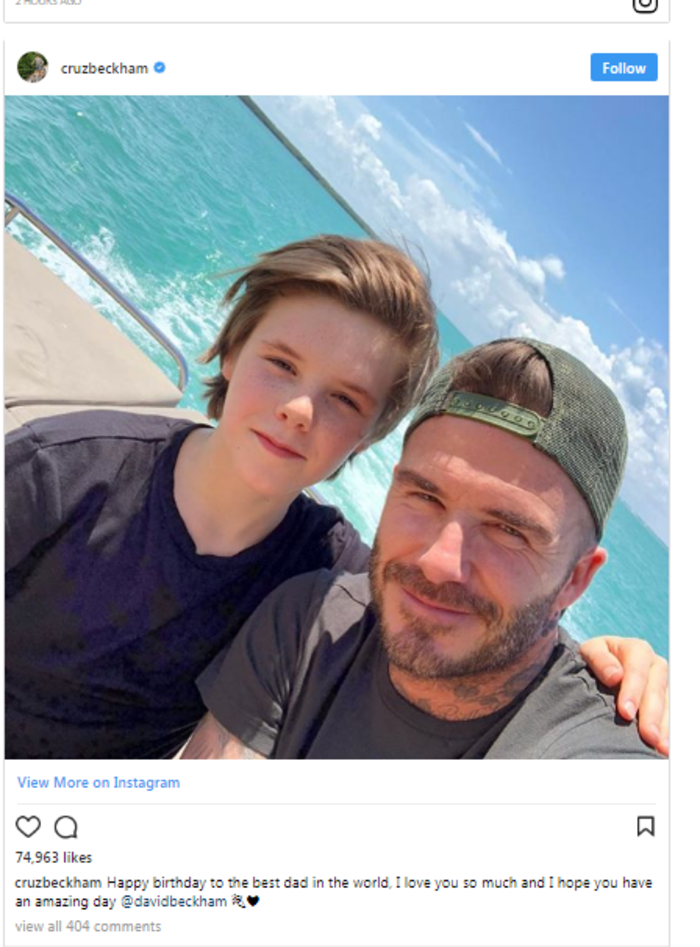Open the boat selfie photo
Image resolution: width=700 pixels, height=947 pixels.
(336, 427)
